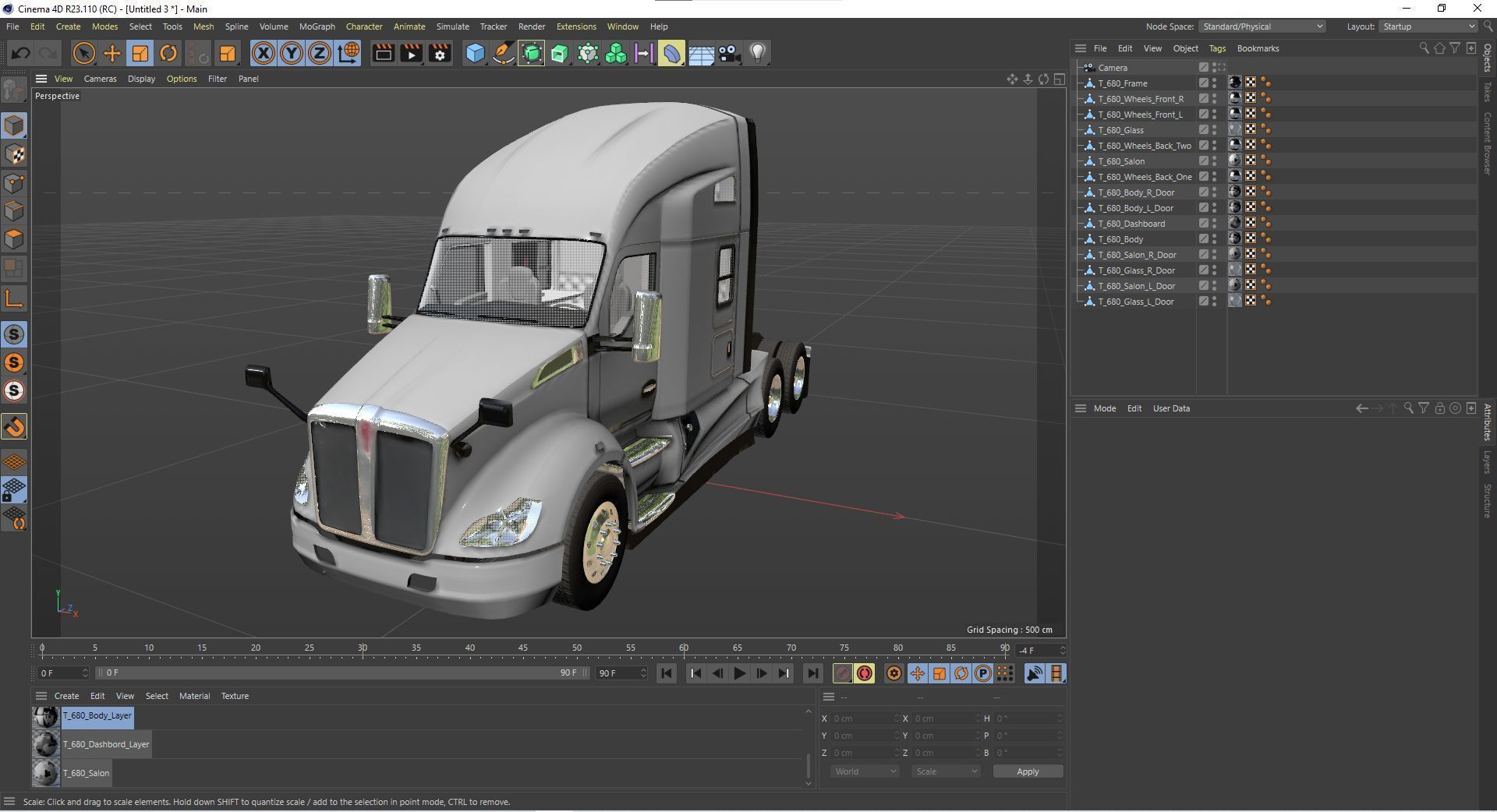Open viewport Display menu

(141, 79)
